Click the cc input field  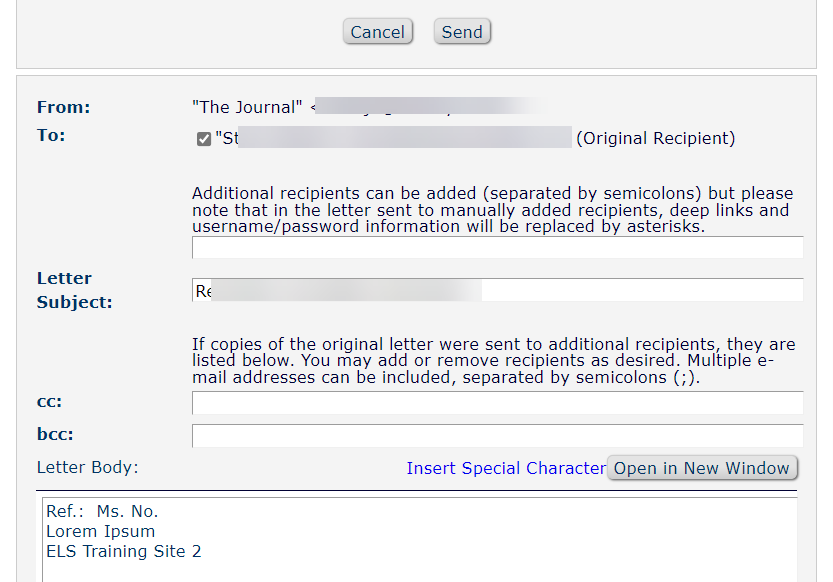click(x=497, y=403)
